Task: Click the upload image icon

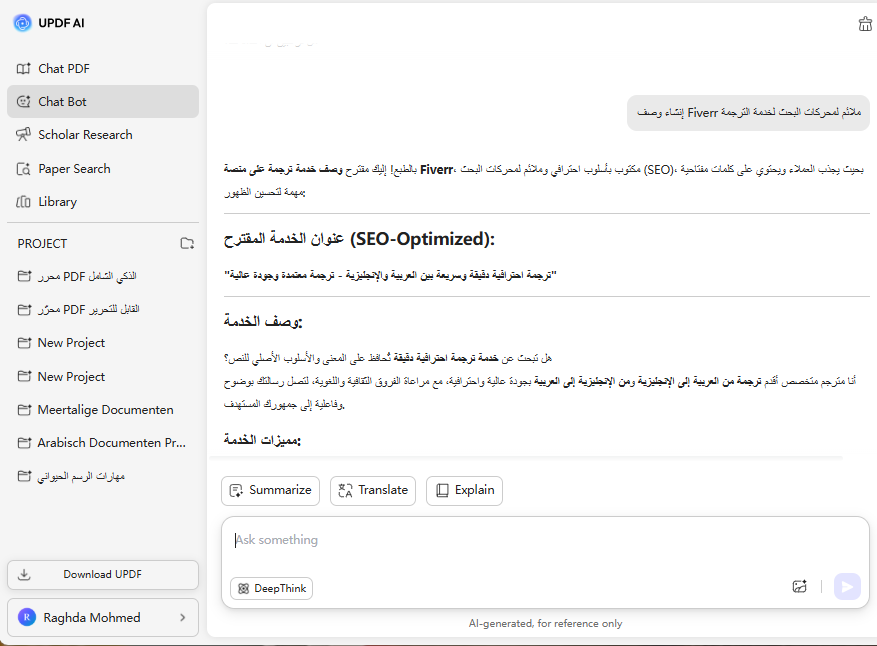Action: click(x=800, y=586)
